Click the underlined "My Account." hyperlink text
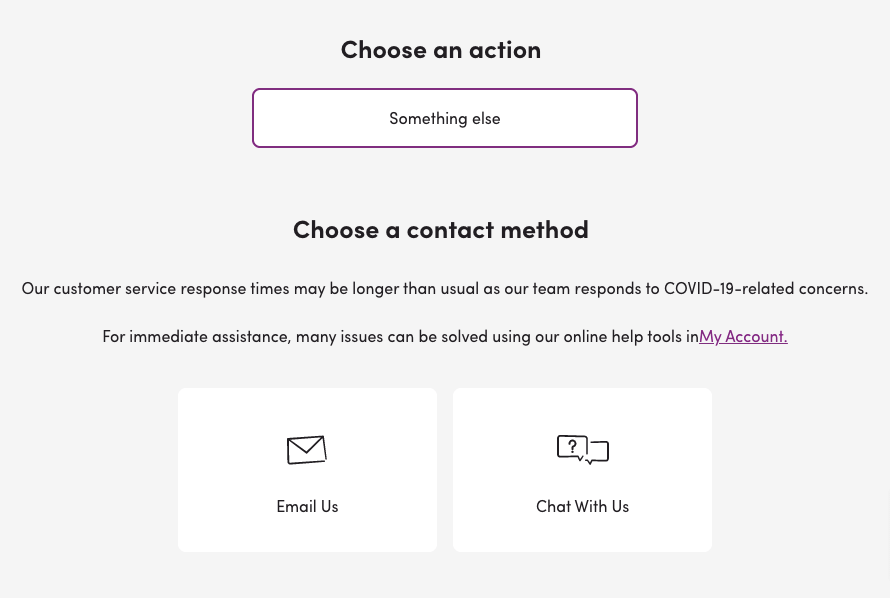Viewport: 890px width, 598px height. 743,336
